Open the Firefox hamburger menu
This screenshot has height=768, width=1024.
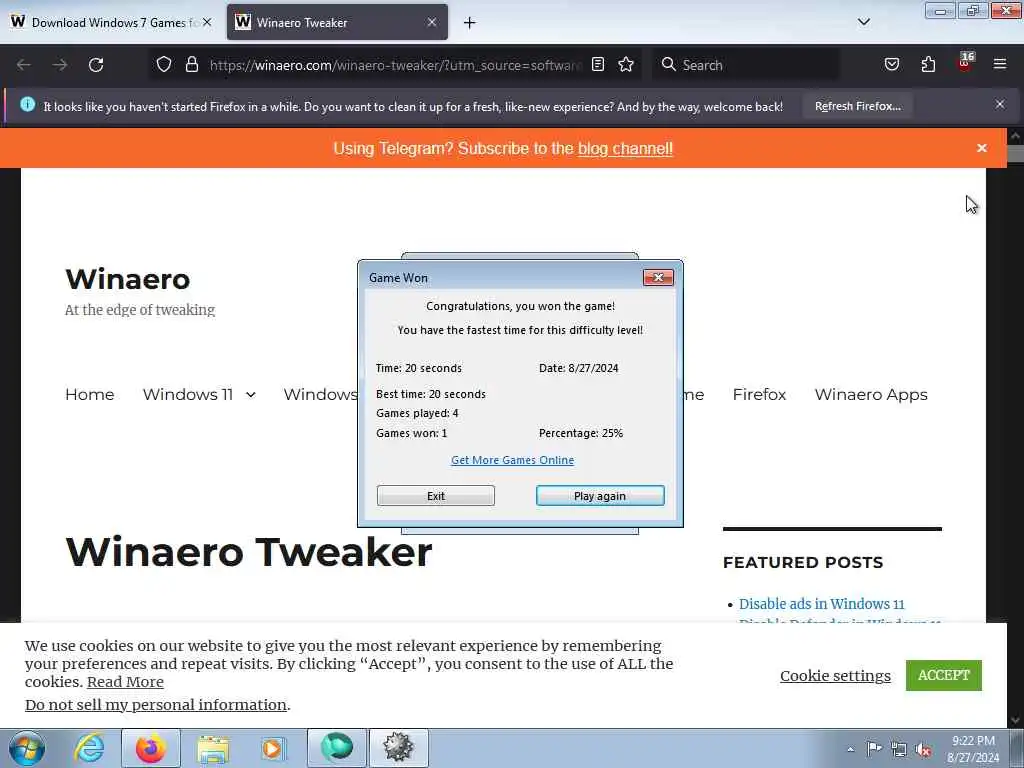pos(1000,64)
